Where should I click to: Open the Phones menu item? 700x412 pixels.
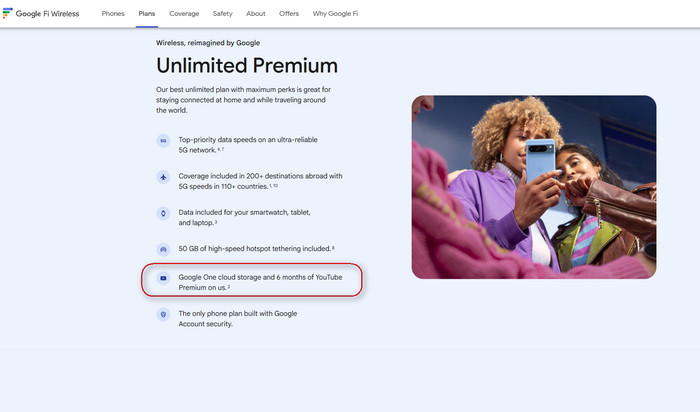click(113, 13)
